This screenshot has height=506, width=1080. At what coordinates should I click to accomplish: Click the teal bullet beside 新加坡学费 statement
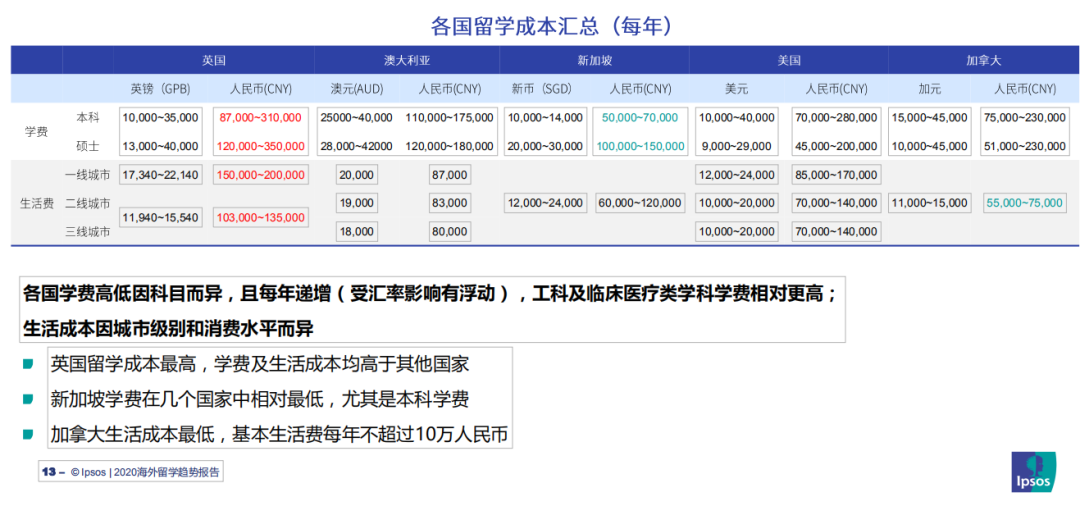[28, 399]
